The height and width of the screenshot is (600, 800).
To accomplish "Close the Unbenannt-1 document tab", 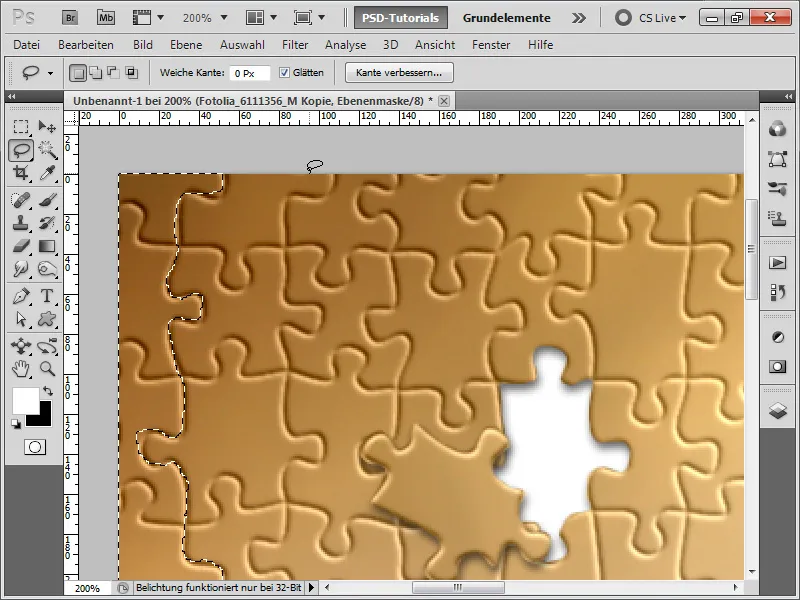I will pyautogui.click(x=444, y=101).
